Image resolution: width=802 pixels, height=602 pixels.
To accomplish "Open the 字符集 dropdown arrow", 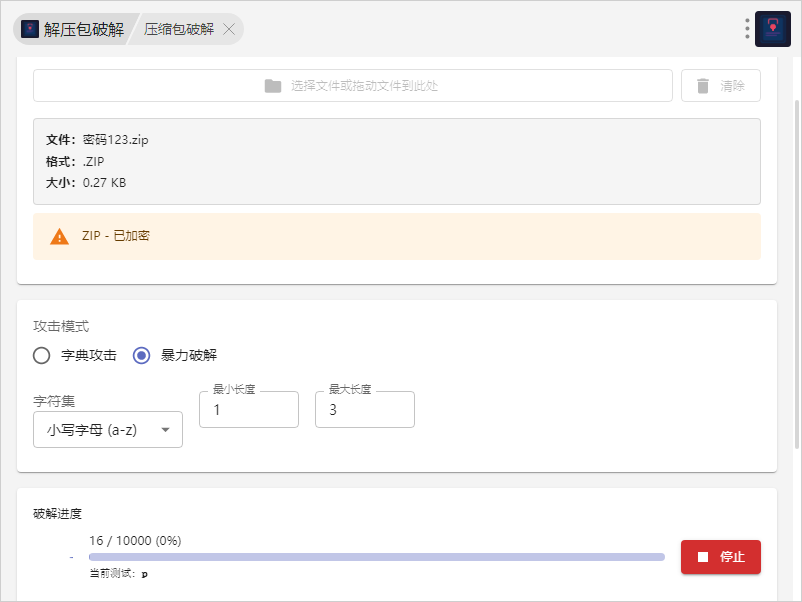I will click(165, 430).
